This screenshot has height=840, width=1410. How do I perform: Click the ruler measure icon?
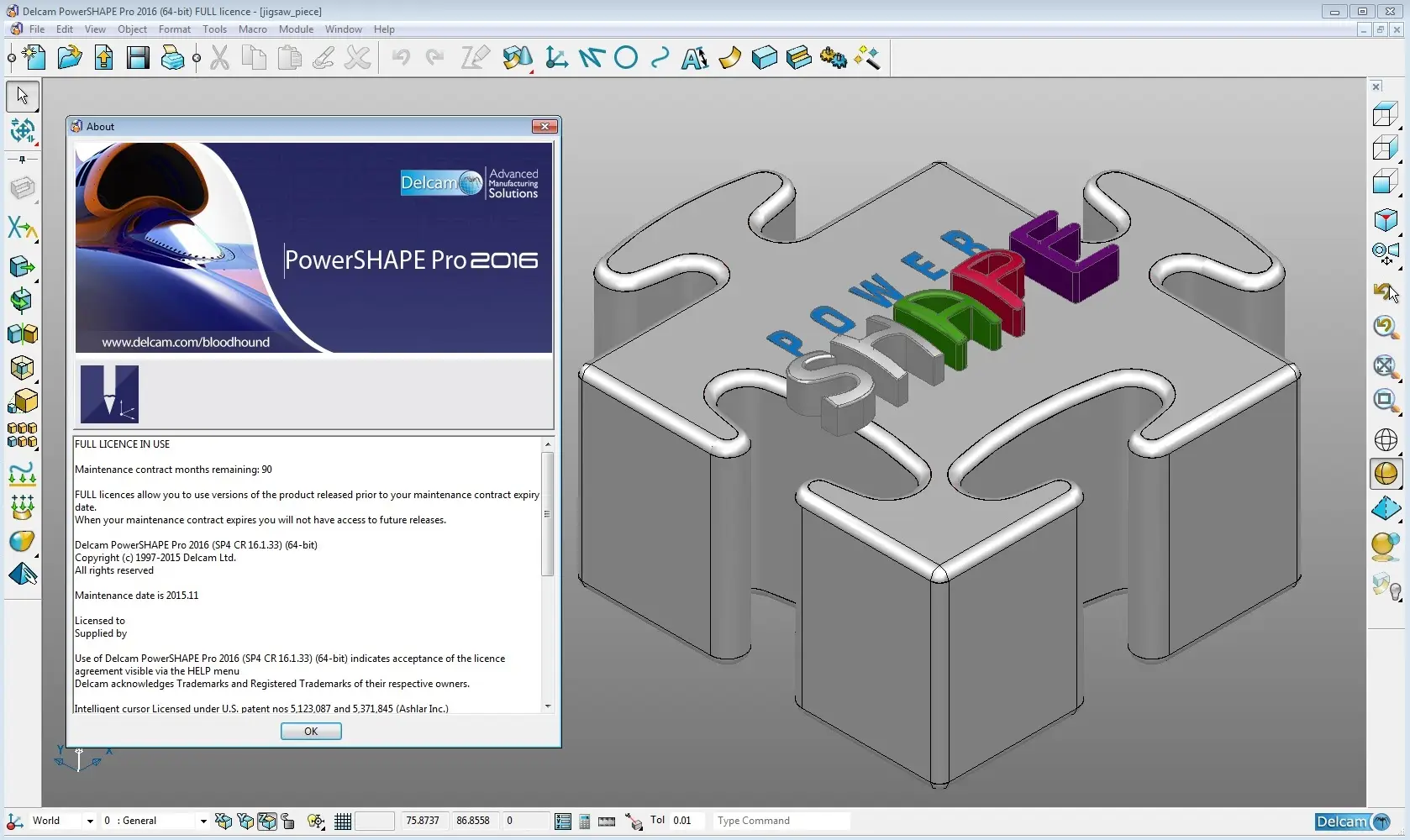click(607, 822)
